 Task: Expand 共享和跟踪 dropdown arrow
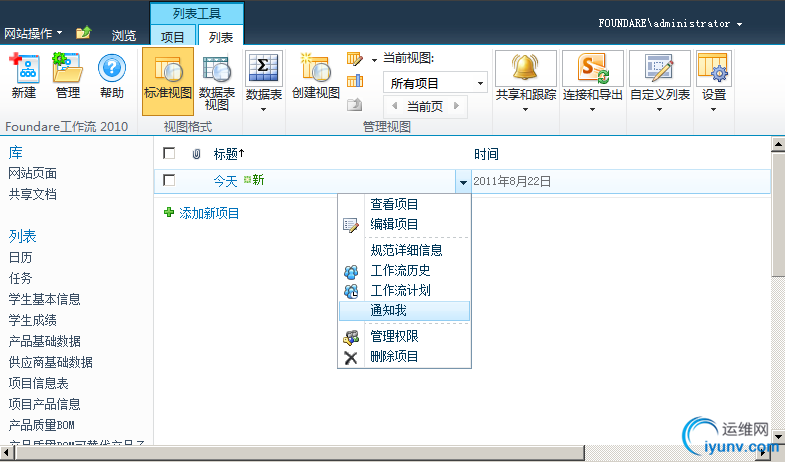click(525, 109)
